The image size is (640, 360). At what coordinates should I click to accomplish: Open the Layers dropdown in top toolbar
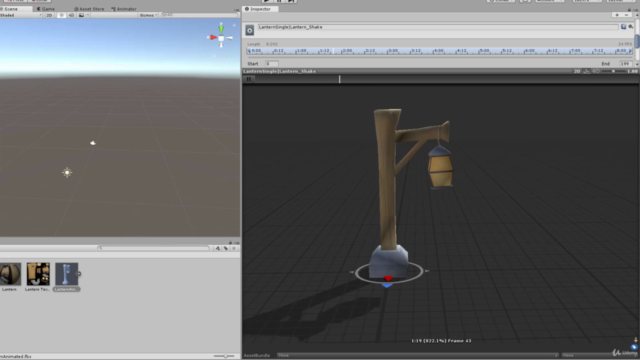587,1
